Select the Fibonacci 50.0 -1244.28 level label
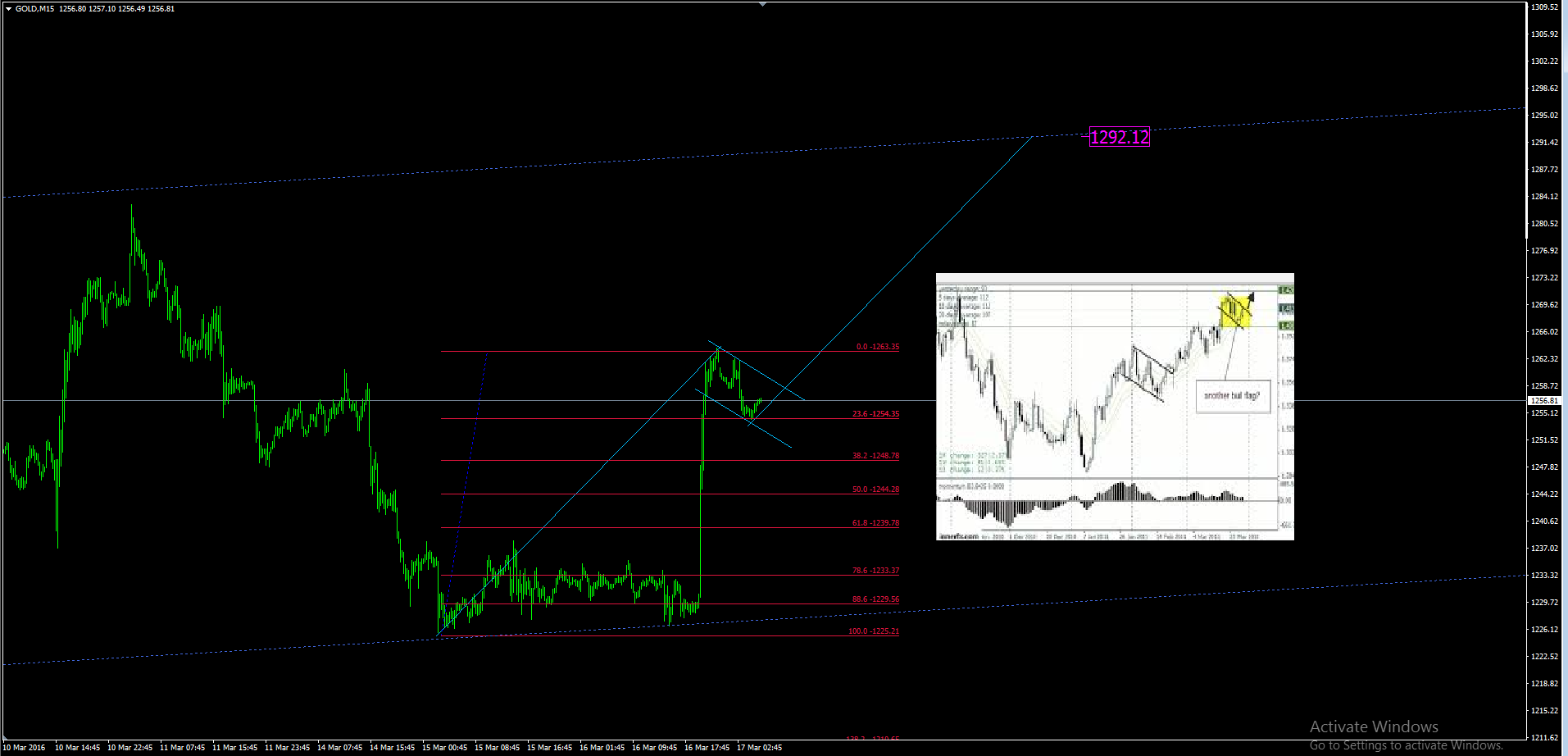 (x=875, y=490)
